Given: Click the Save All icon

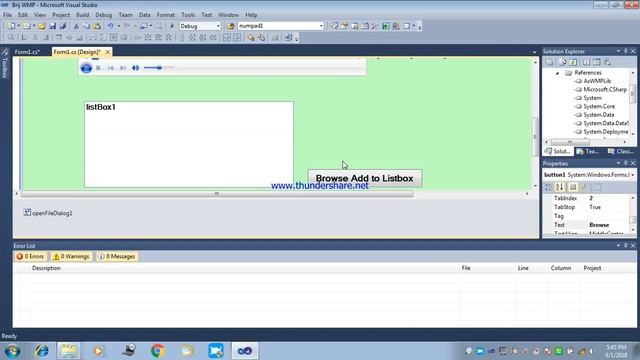Looking at the screenshot, I should 62,26.
